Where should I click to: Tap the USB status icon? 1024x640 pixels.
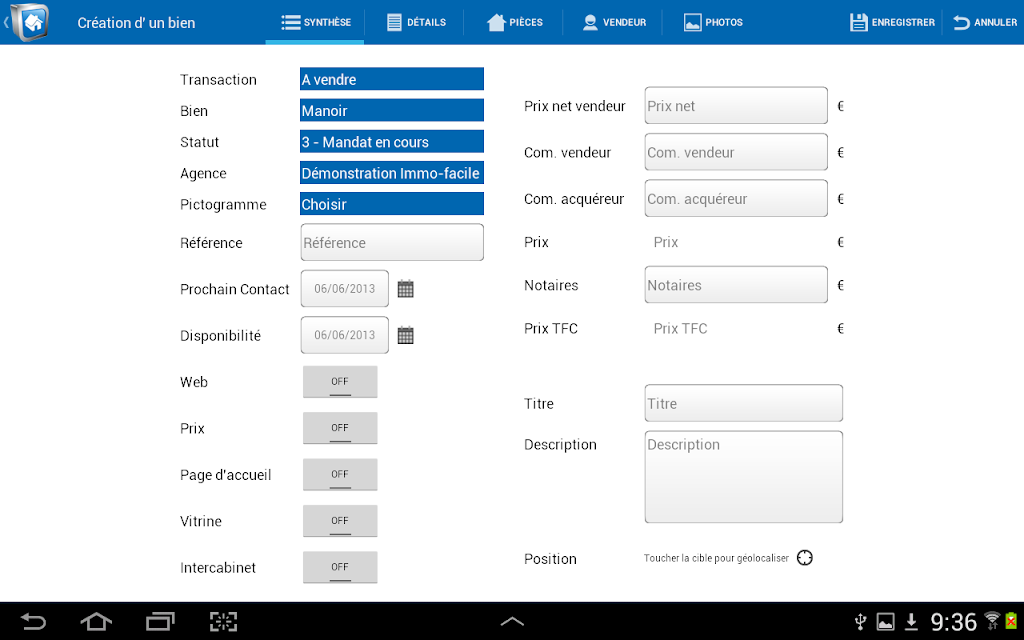861,621
